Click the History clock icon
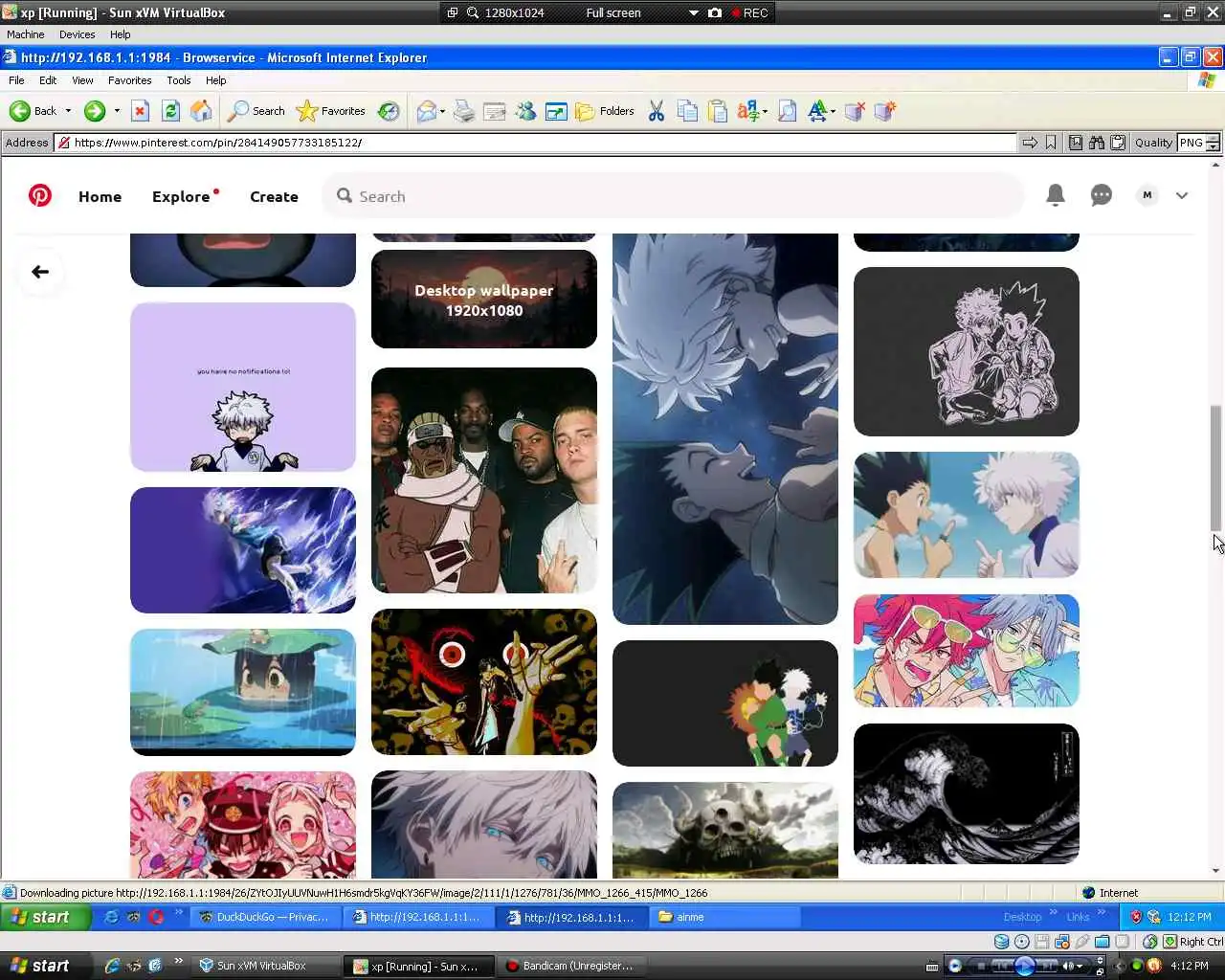Viewport: 1225px width, 980px height. [389, 111]
